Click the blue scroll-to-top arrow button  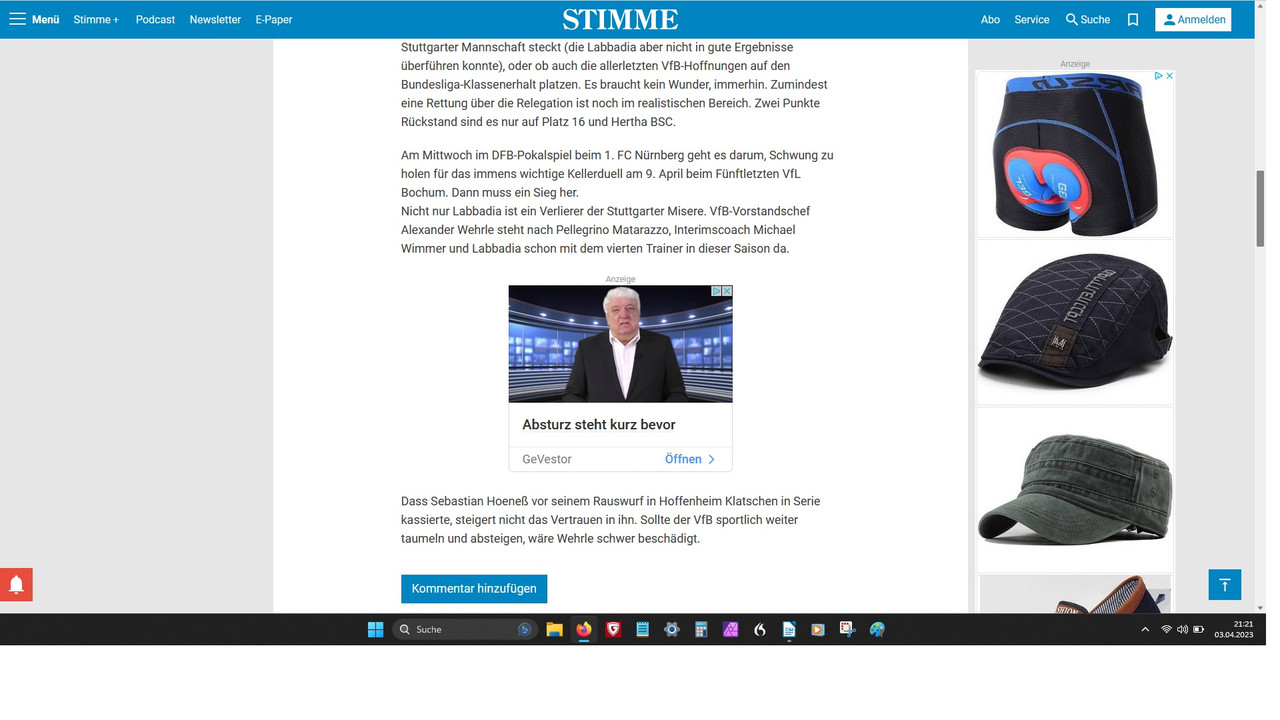[1224, 584]
